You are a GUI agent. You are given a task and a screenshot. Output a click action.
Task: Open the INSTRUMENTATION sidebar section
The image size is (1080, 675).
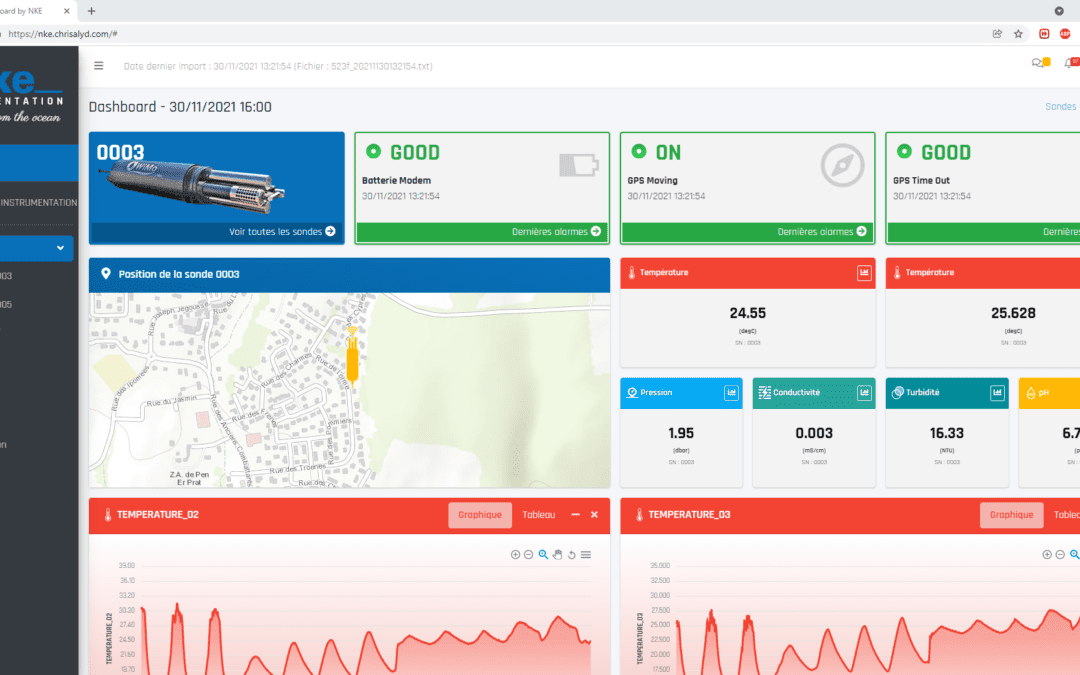(39, 202)
